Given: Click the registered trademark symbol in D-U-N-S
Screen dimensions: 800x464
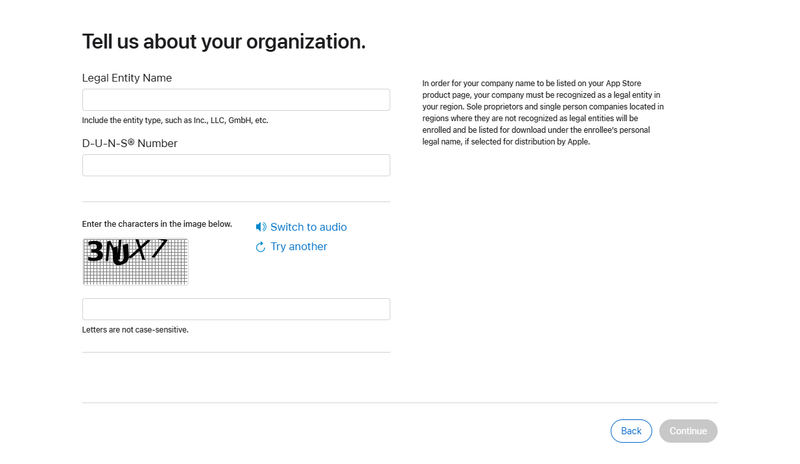Looking at the screenshot, I should coord(130,142).
